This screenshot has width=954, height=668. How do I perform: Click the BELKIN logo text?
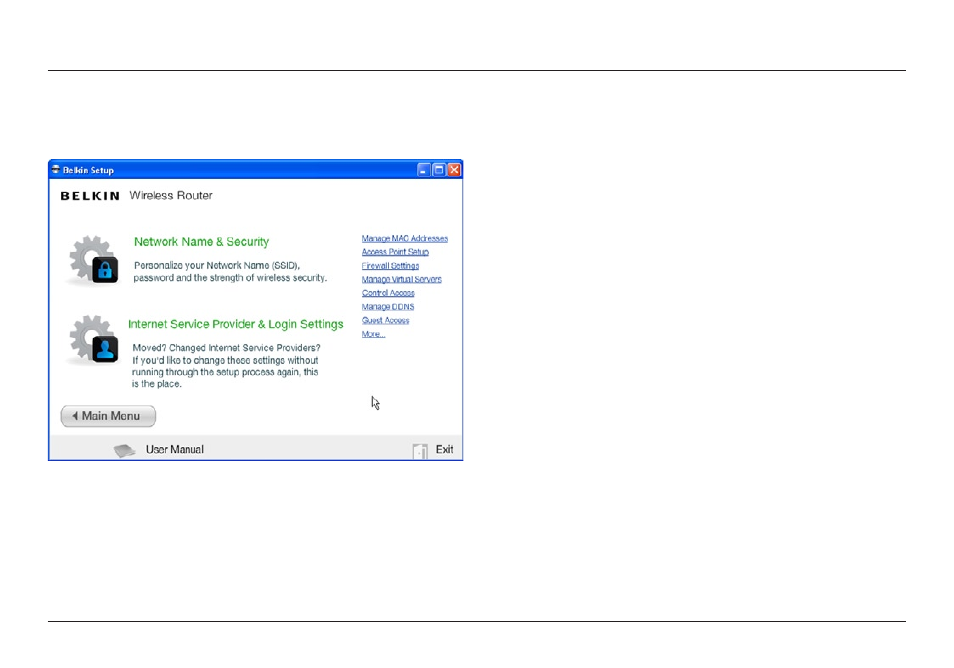click(90, 196)
